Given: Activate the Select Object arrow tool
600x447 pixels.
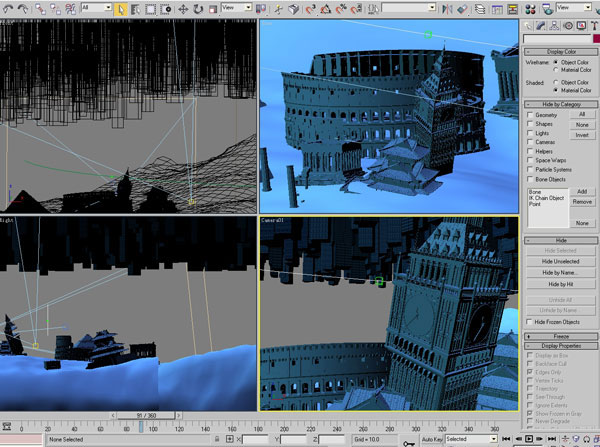Looking at the screenshot, I should pos(121,8).
